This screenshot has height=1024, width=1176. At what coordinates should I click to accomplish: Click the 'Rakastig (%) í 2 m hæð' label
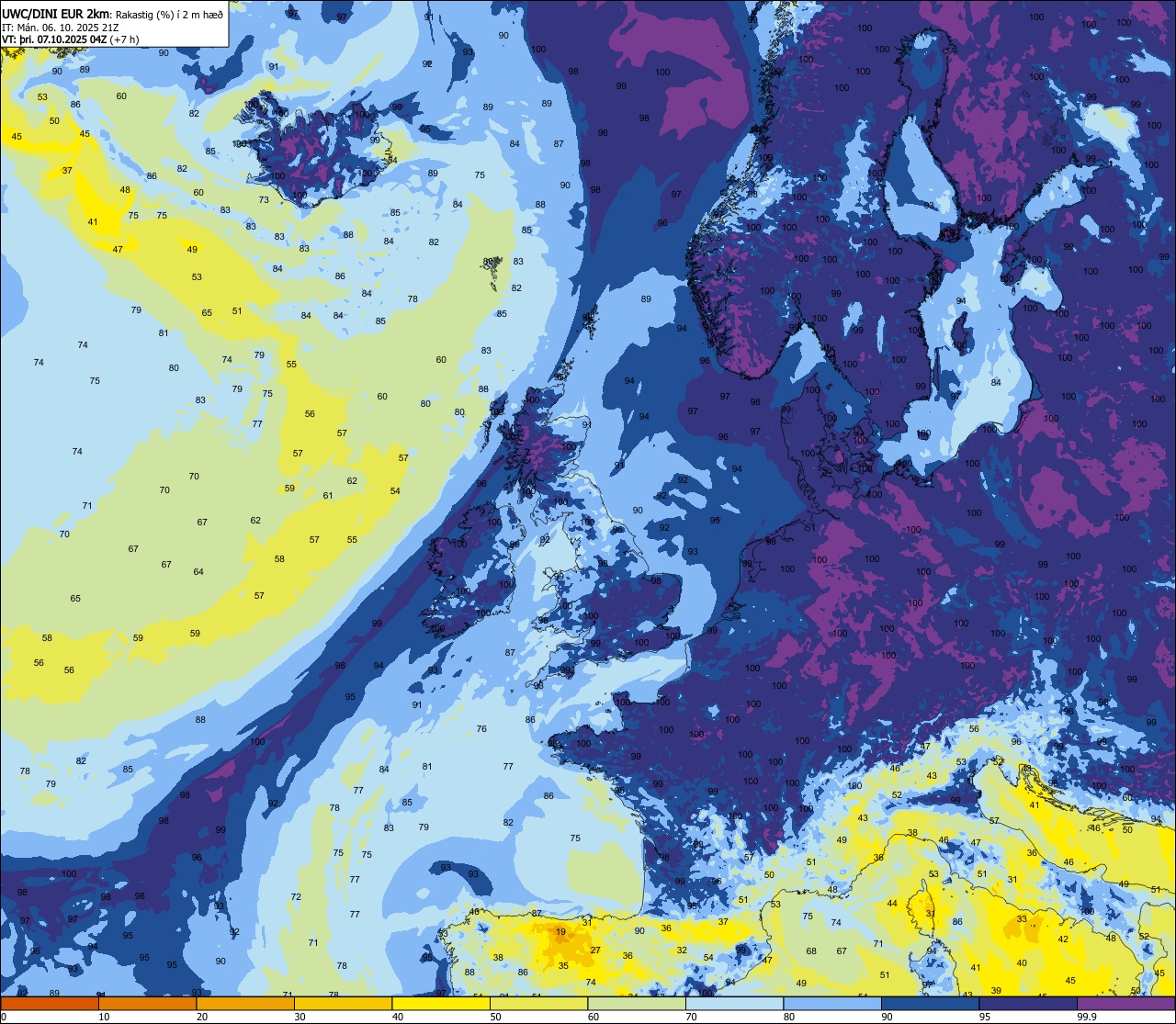169,15
